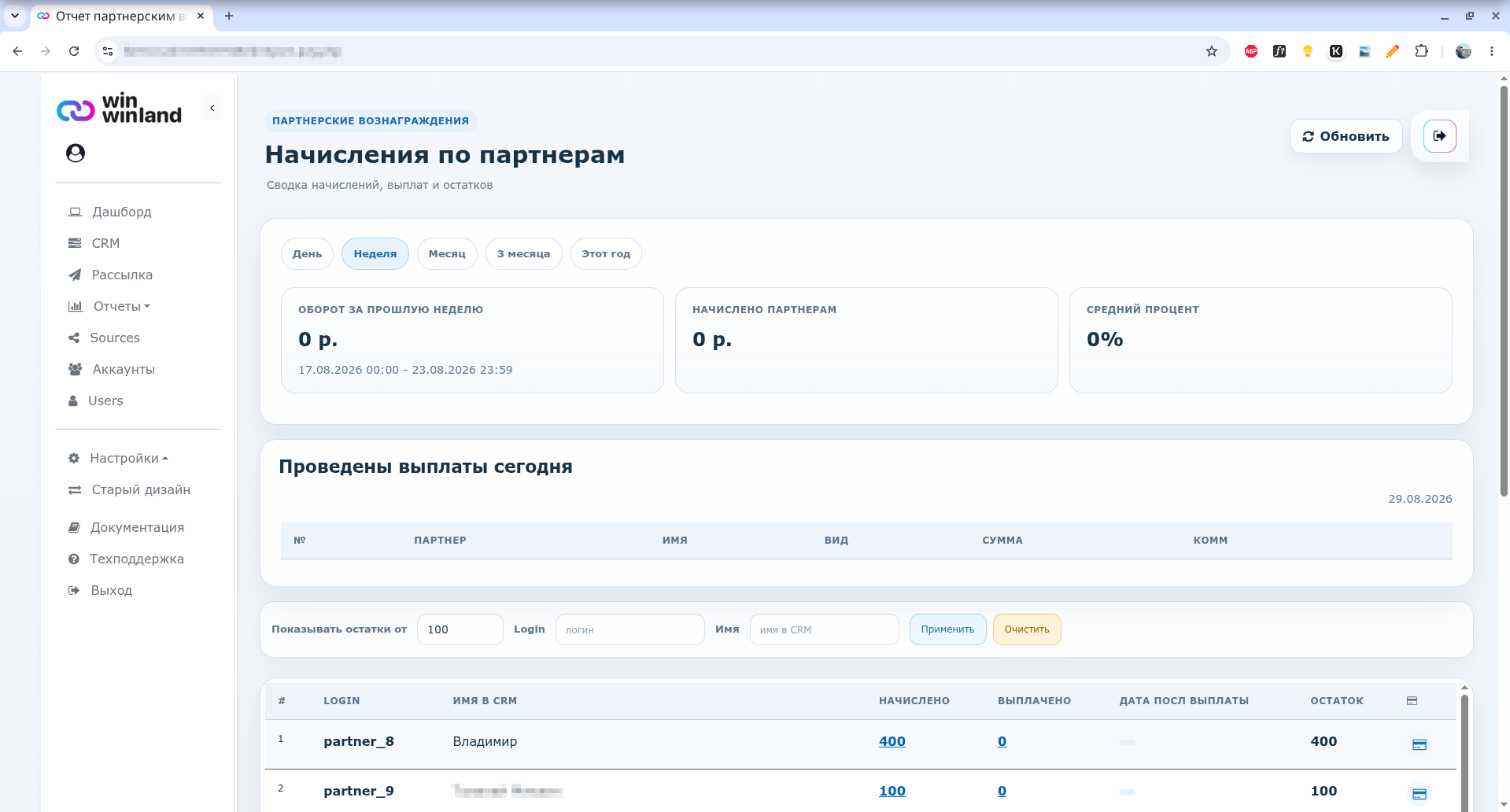
Task: Focus the Показывать остатки от field
Action: [460, 629]
